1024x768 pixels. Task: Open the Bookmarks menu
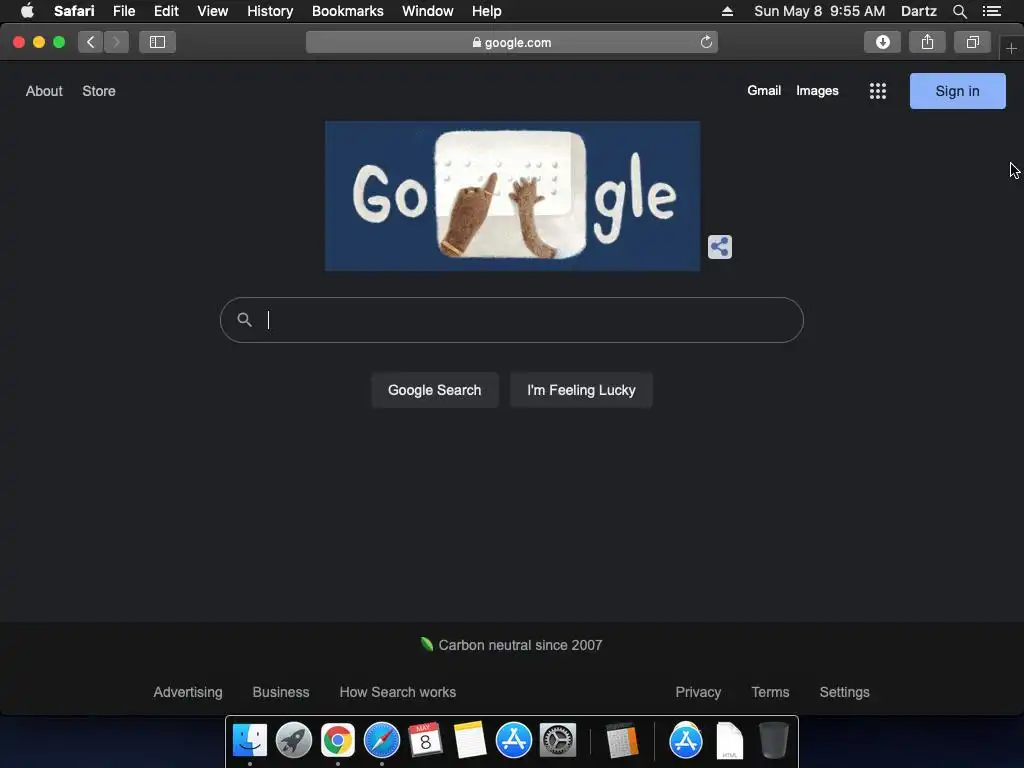click(347, 11)
